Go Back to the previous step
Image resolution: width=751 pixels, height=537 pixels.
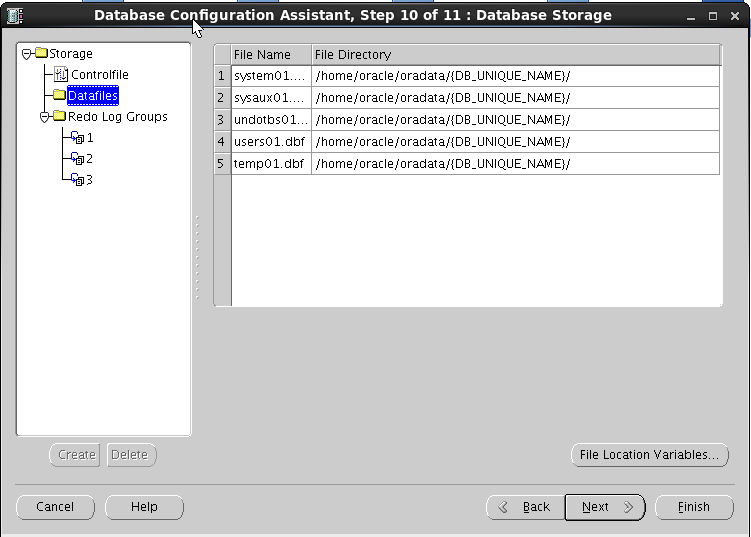click(526, 507)
